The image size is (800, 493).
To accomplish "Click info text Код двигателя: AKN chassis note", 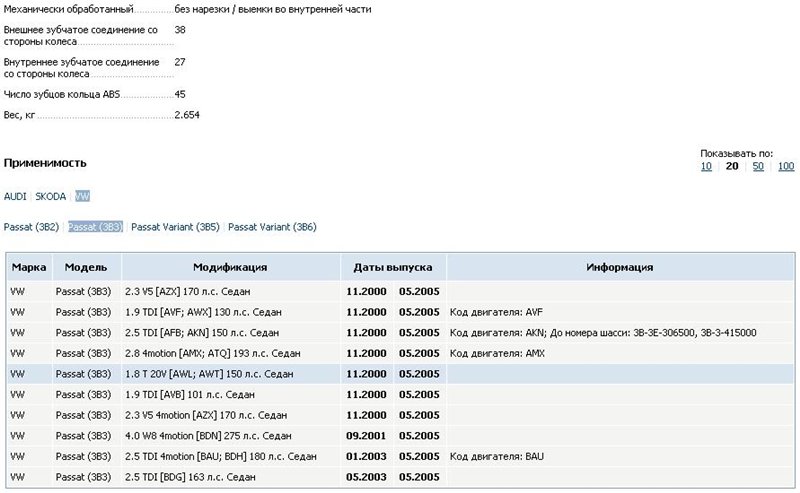I will coord(603,333).
